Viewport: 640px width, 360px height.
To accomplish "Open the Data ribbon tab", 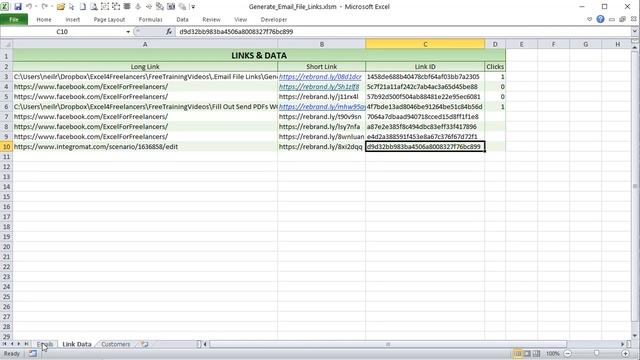I will (x=182, y=19).
